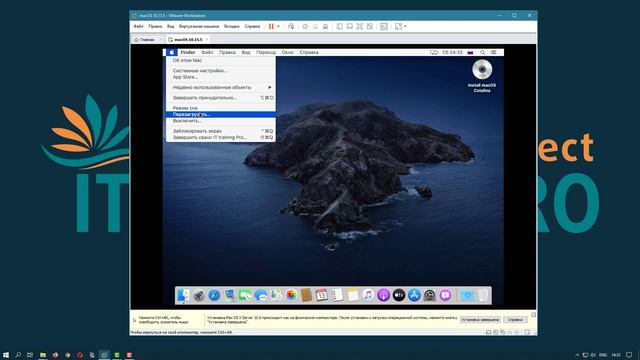Click the macOS menu bar clock 04:33
640x360 pixels.
click(x=452, y=52)
